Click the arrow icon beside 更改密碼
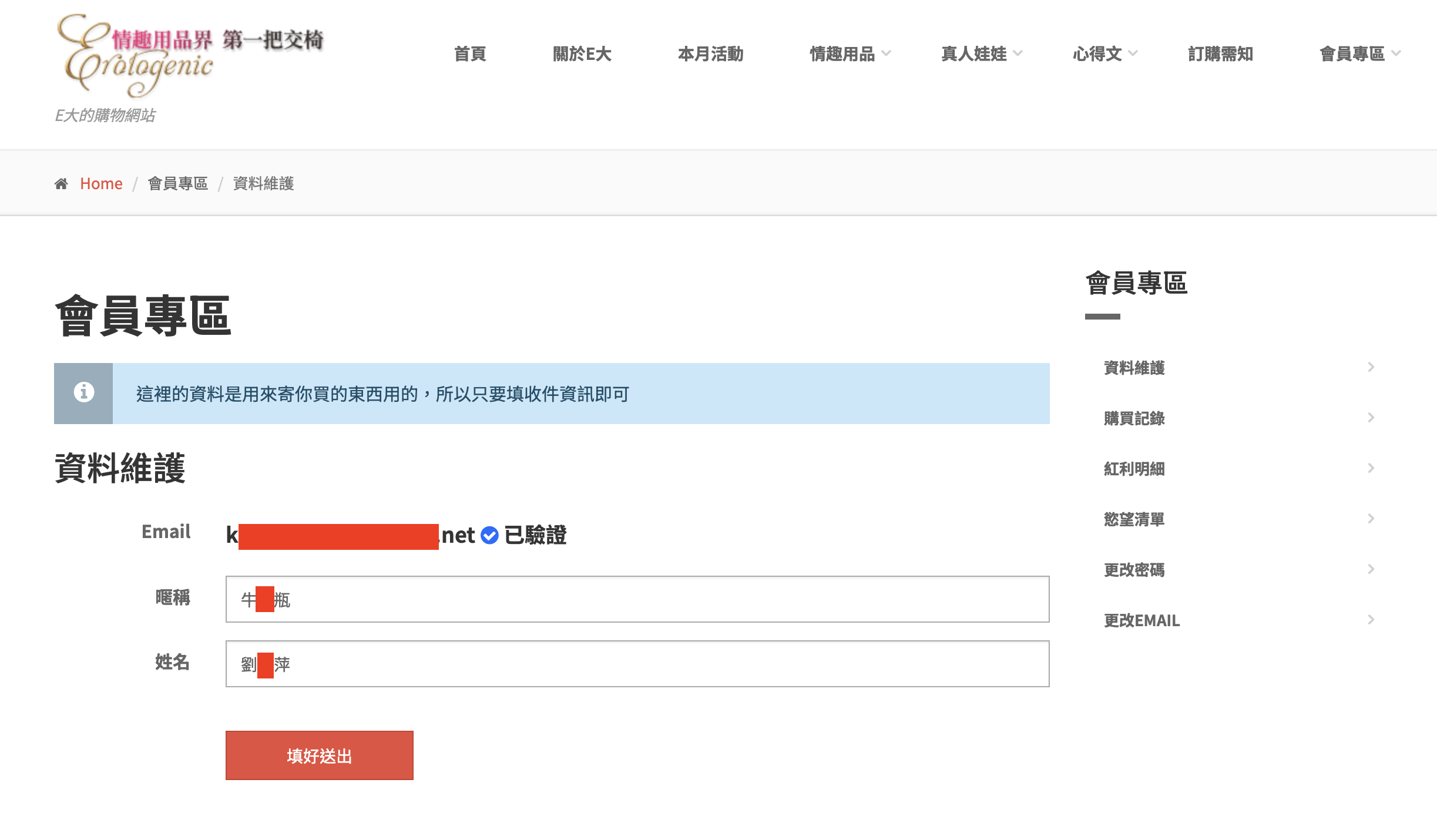 click(1371, 569)
